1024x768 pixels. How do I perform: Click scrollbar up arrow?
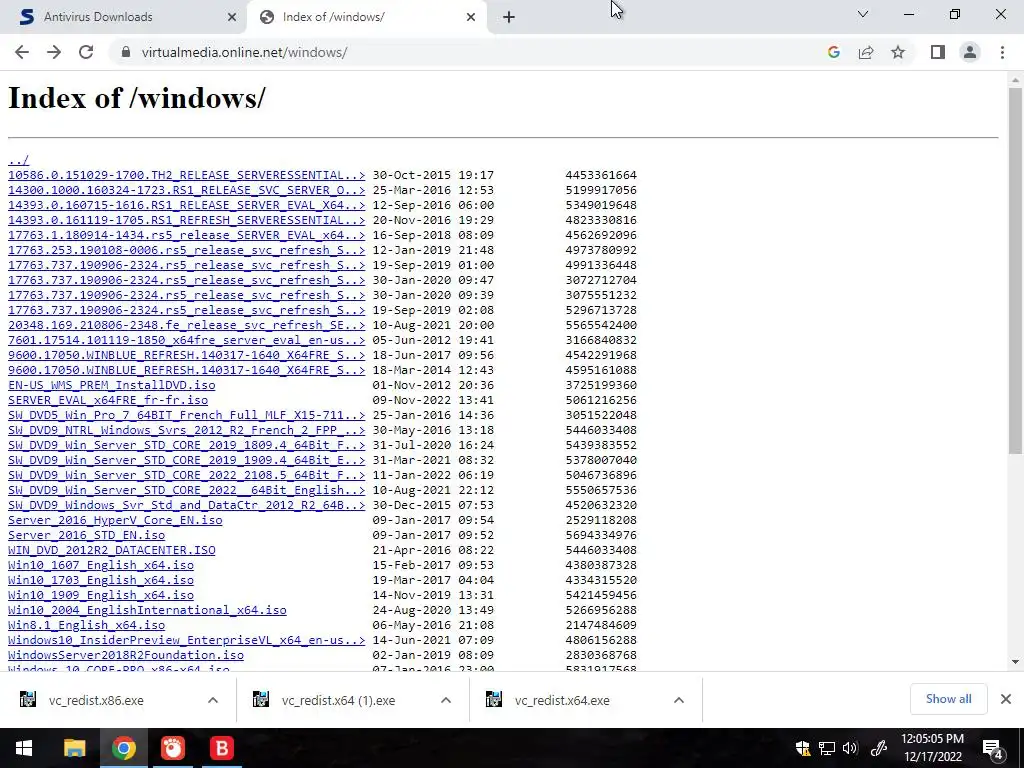click(1015, 80)
